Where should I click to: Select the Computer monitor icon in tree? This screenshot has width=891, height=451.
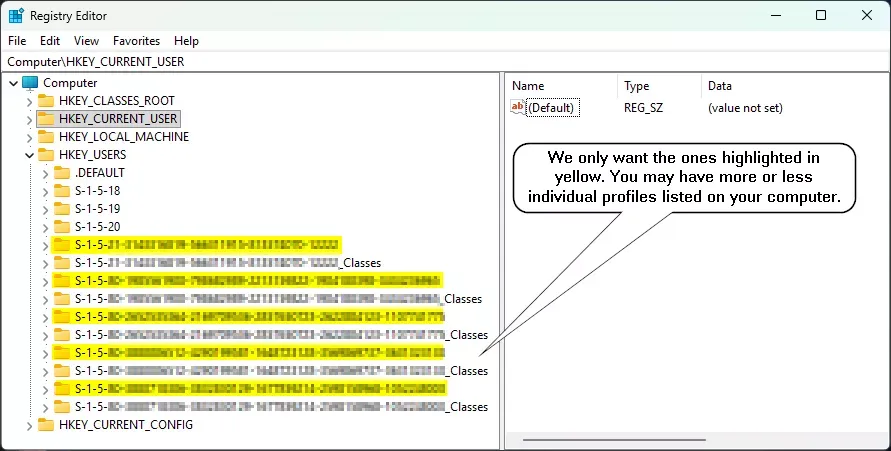[30, 83]
